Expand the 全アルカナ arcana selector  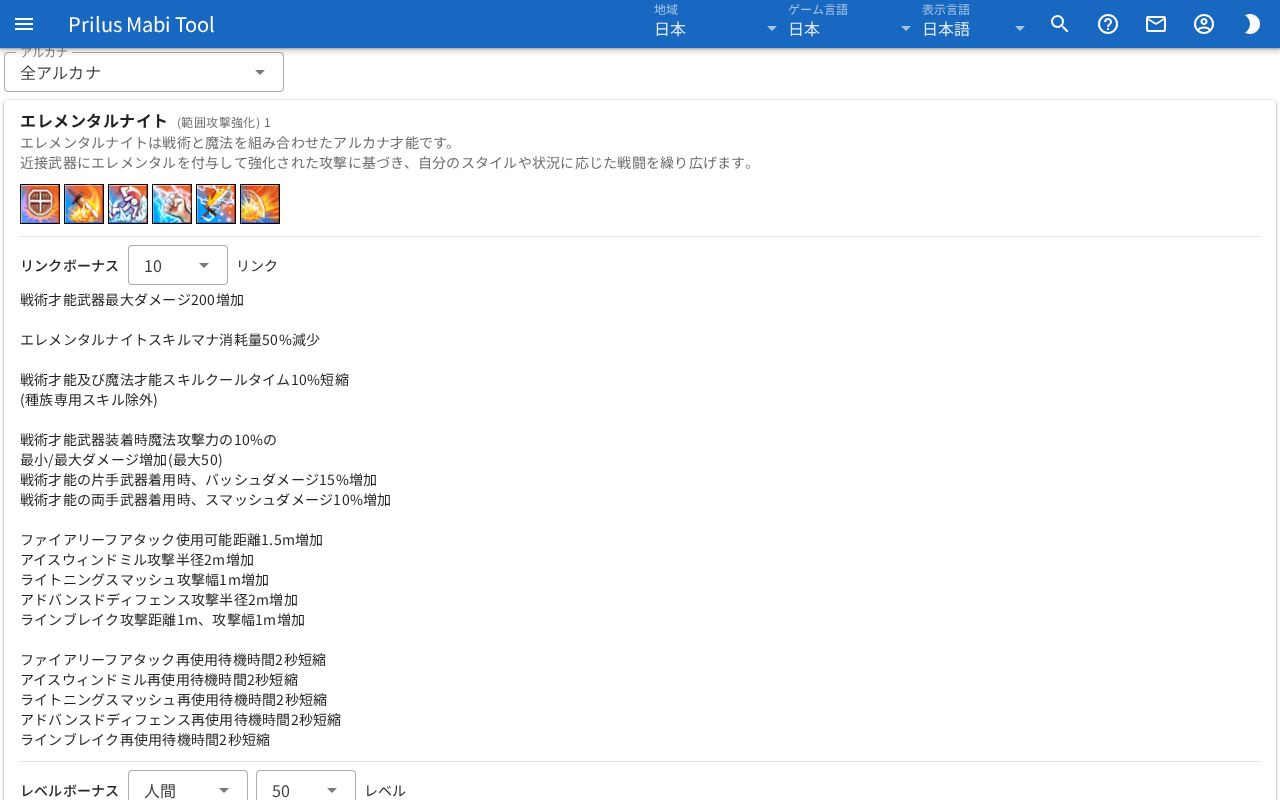point(144,72)
